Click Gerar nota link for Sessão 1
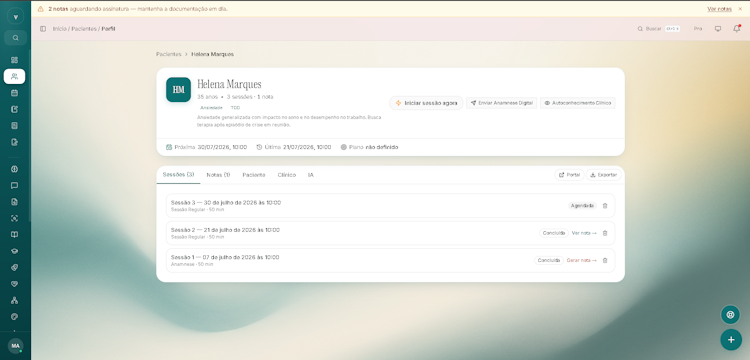The width and height of the screenshot is (750, 360). (582, 261)
